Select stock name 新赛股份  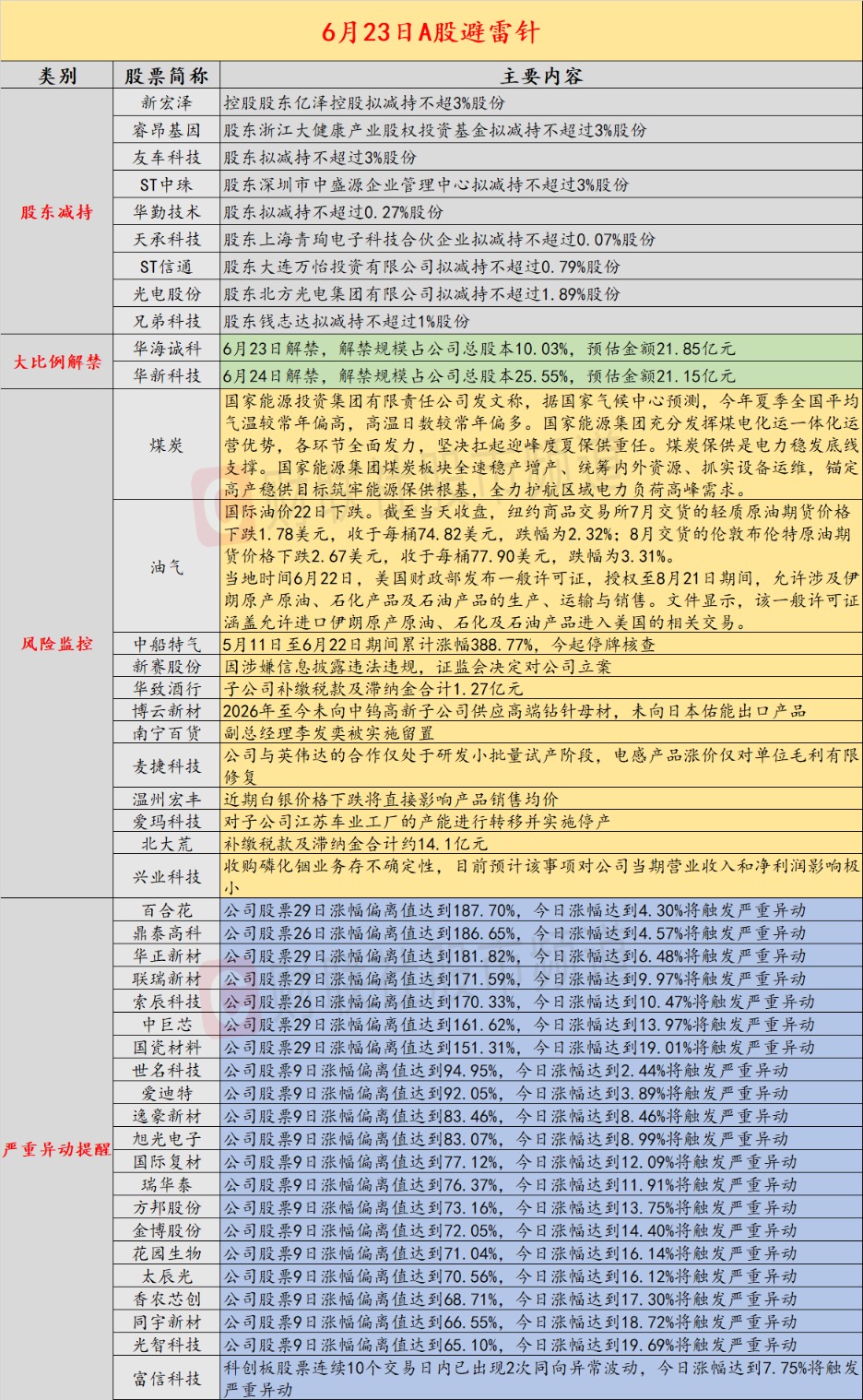point(167,667)
